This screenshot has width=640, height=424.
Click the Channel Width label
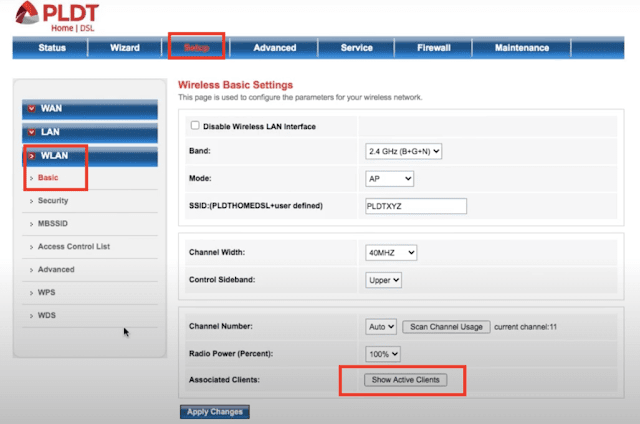tap(217, 252)
